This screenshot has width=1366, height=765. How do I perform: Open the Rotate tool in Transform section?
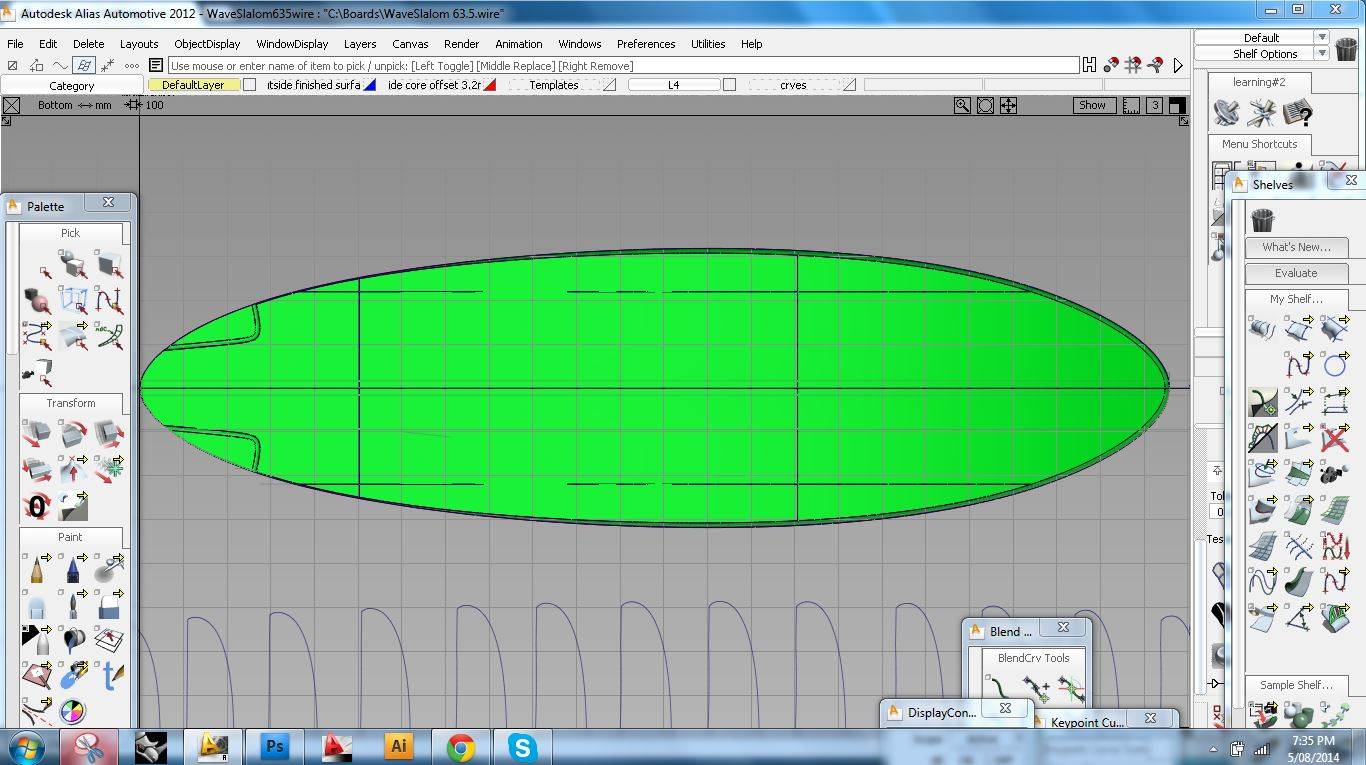coord(74,434)
